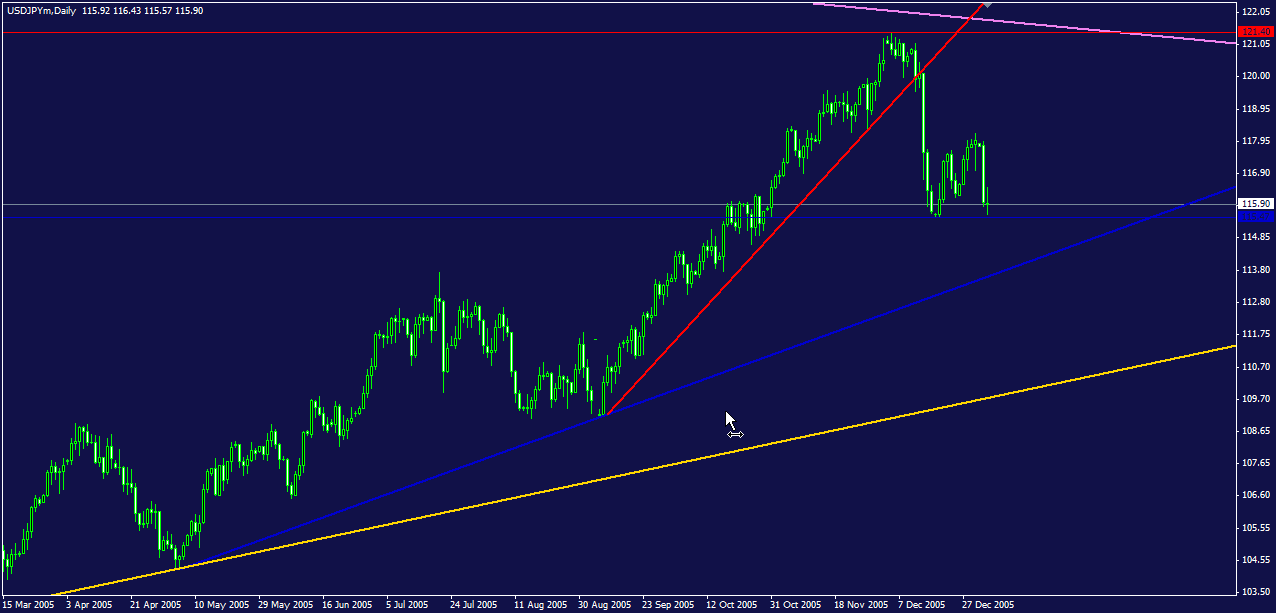Click the 7 Dec 2005 date label
The width and height of the screenshot is (1276, 613).
point(920,605)
